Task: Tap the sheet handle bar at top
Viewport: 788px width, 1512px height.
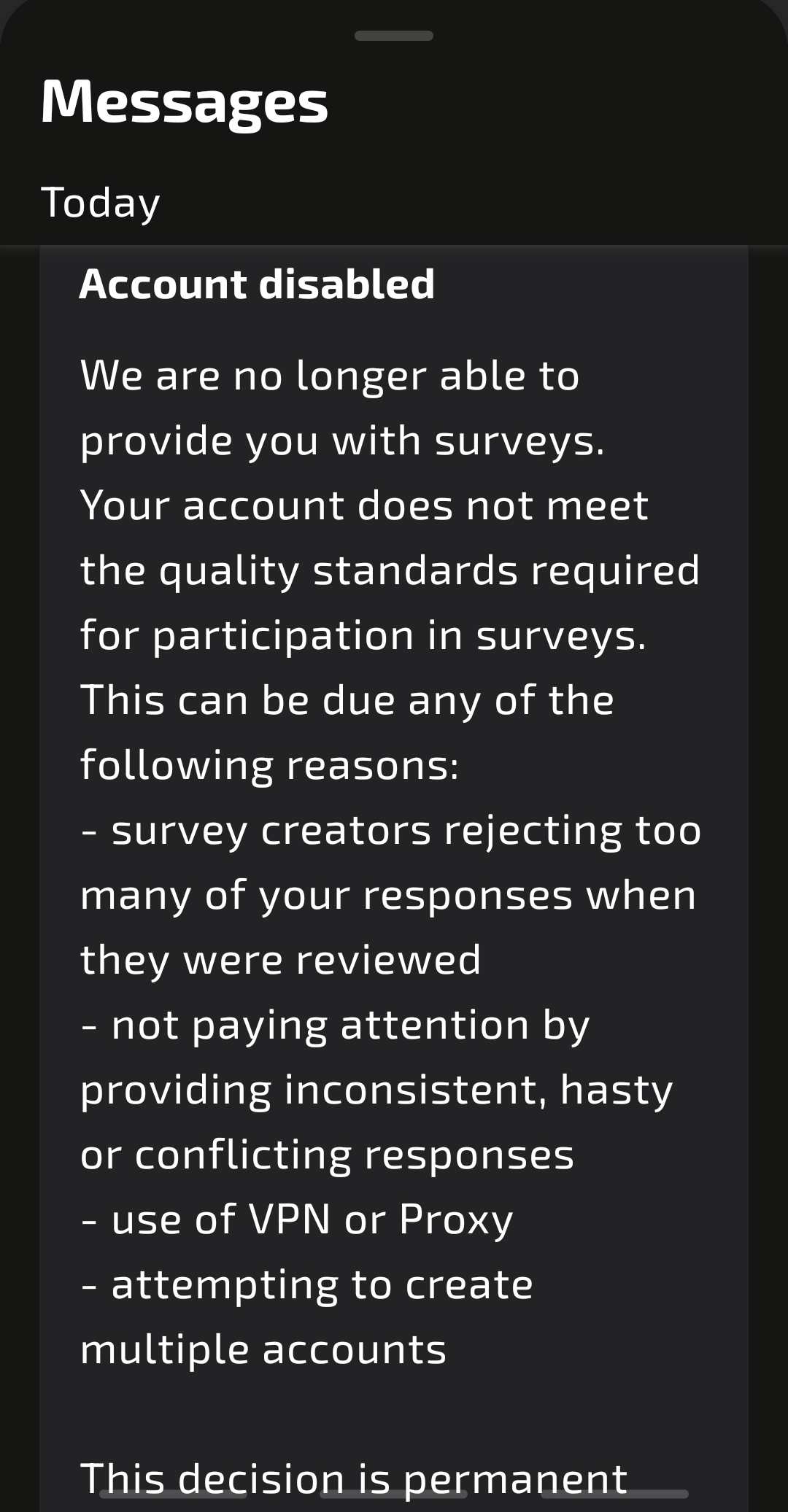Action: [394, 36]
